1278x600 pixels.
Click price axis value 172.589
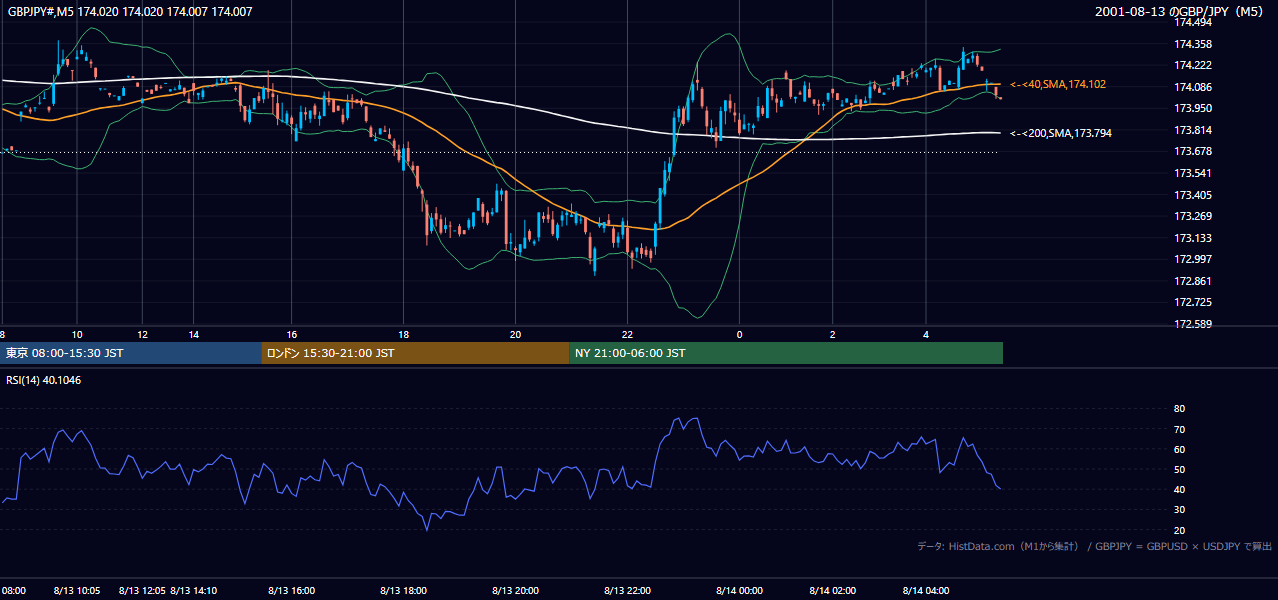tap(1192, 324)
